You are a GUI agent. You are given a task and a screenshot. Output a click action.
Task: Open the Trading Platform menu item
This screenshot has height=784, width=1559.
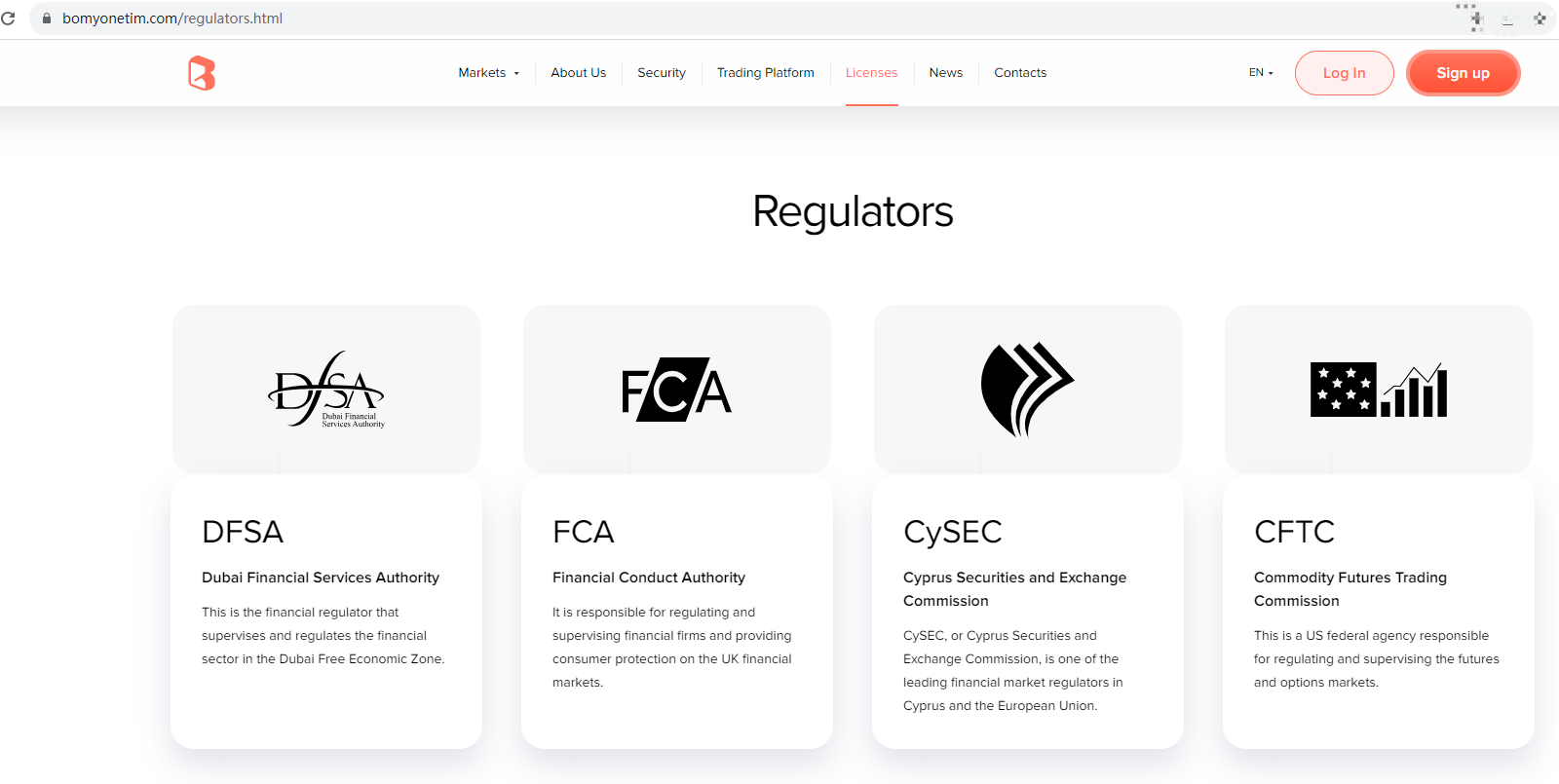[765, 73]
